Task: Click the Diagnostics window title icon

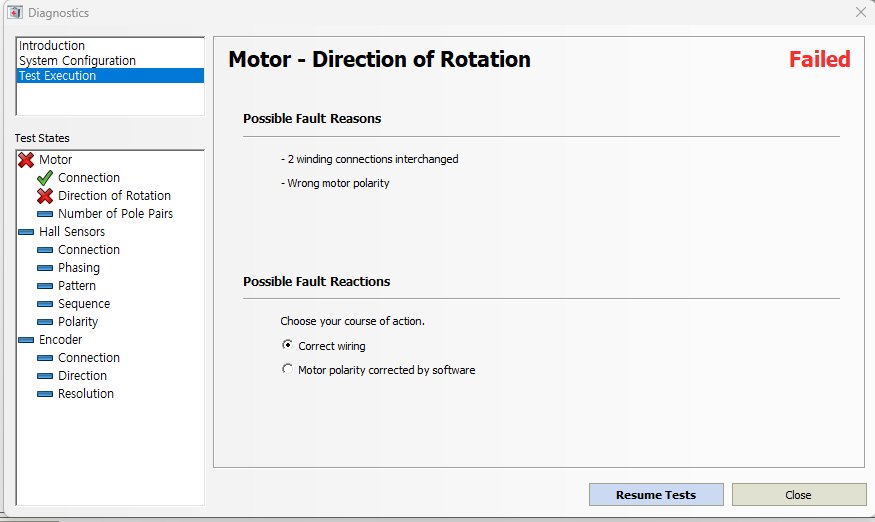Action: click(15, 12)
